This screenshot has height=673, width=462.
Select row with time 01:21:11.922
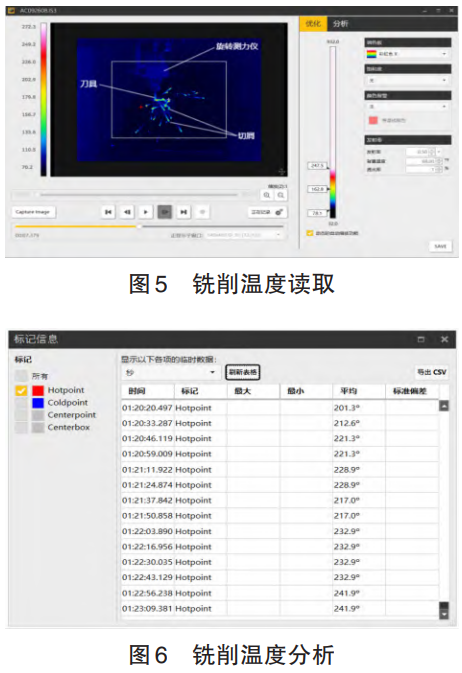tap(280, 470)
